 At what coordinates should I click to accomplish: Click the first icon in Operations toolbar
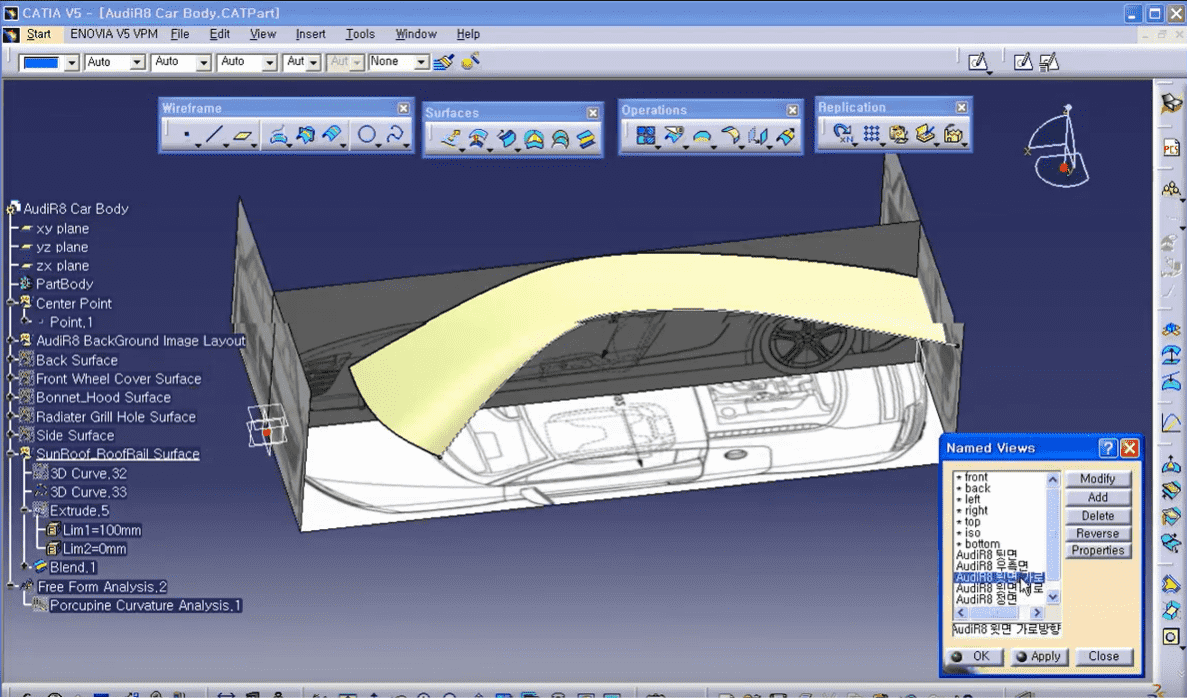click(646, 136)
